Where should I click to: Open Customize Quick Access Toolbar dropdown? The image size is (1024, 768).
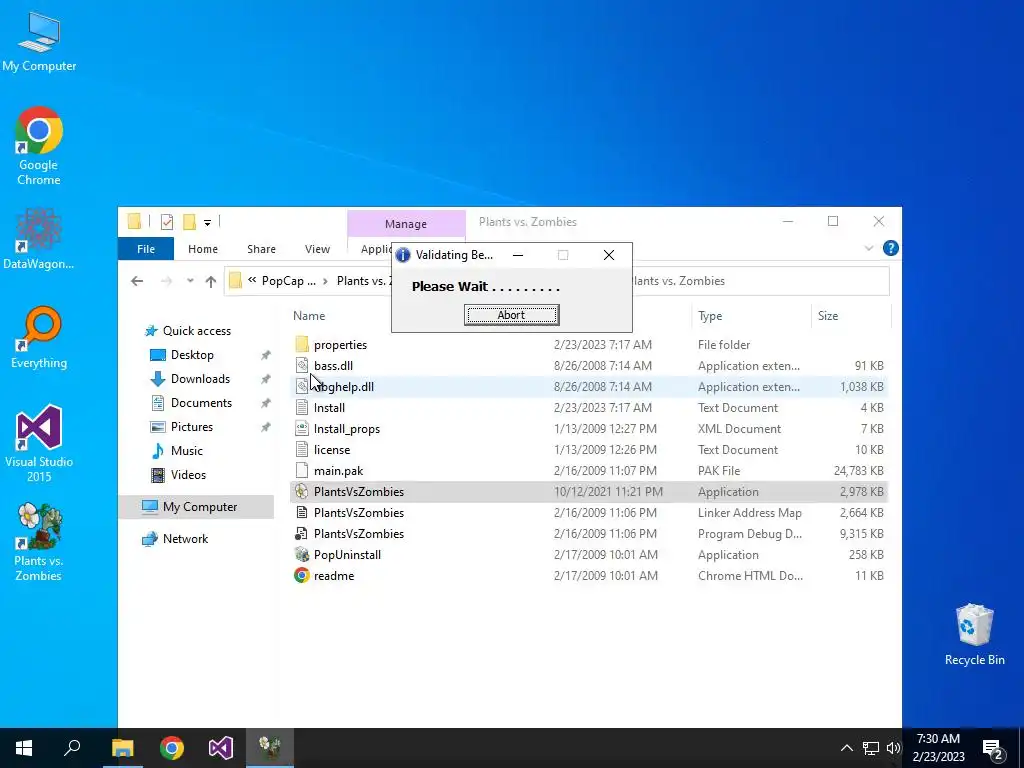click(x=207, y=223)
